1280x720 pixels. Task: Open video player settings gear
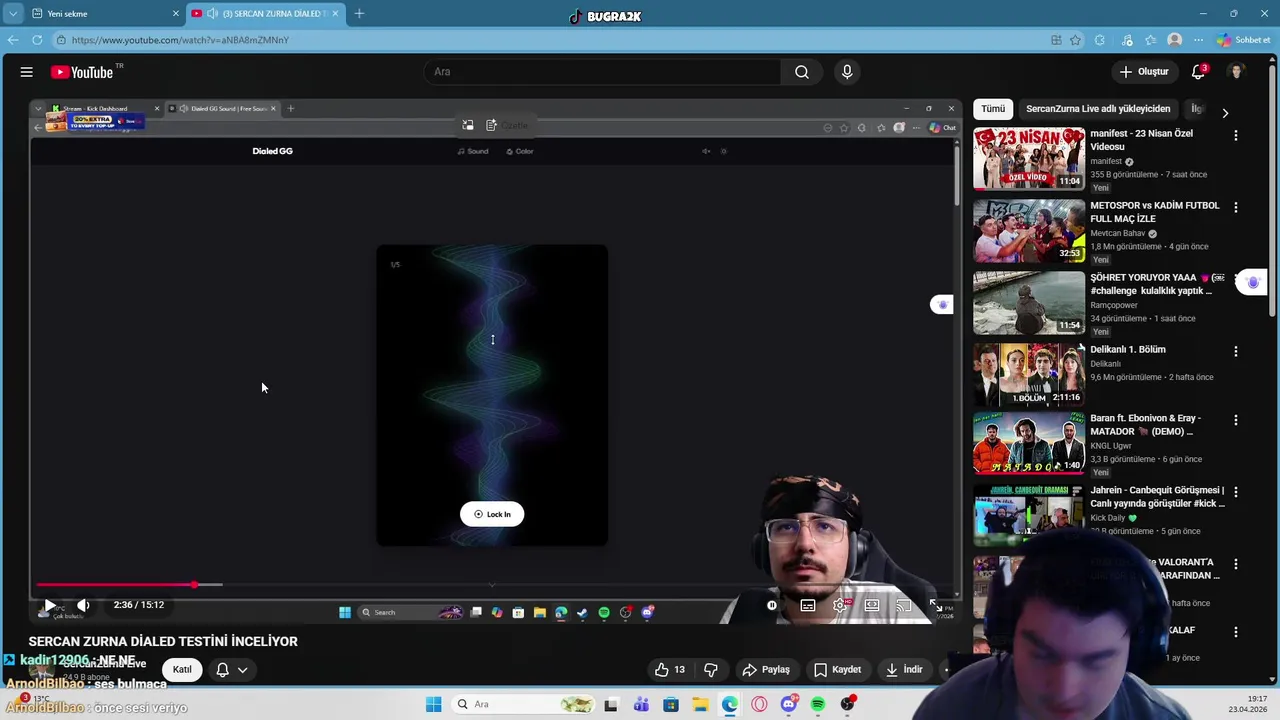click(x=840, y=605)
